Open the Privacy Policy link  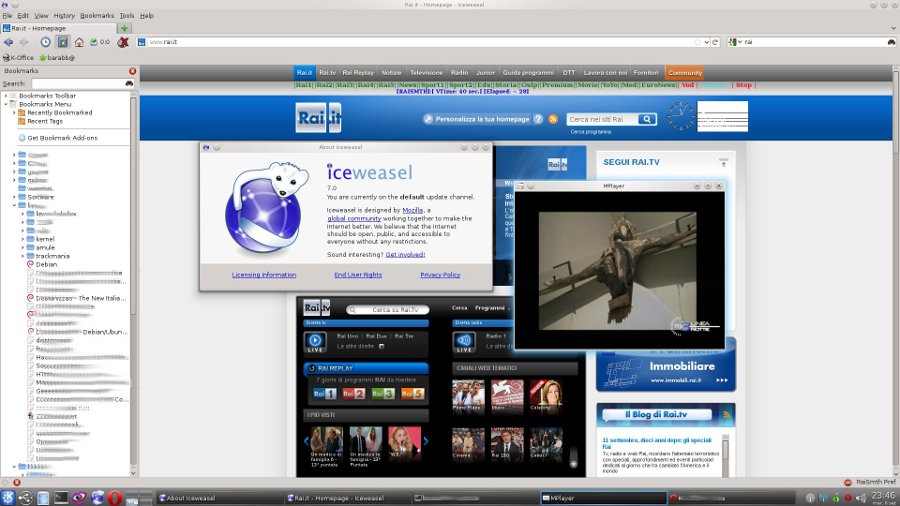(x=440, y=275)
